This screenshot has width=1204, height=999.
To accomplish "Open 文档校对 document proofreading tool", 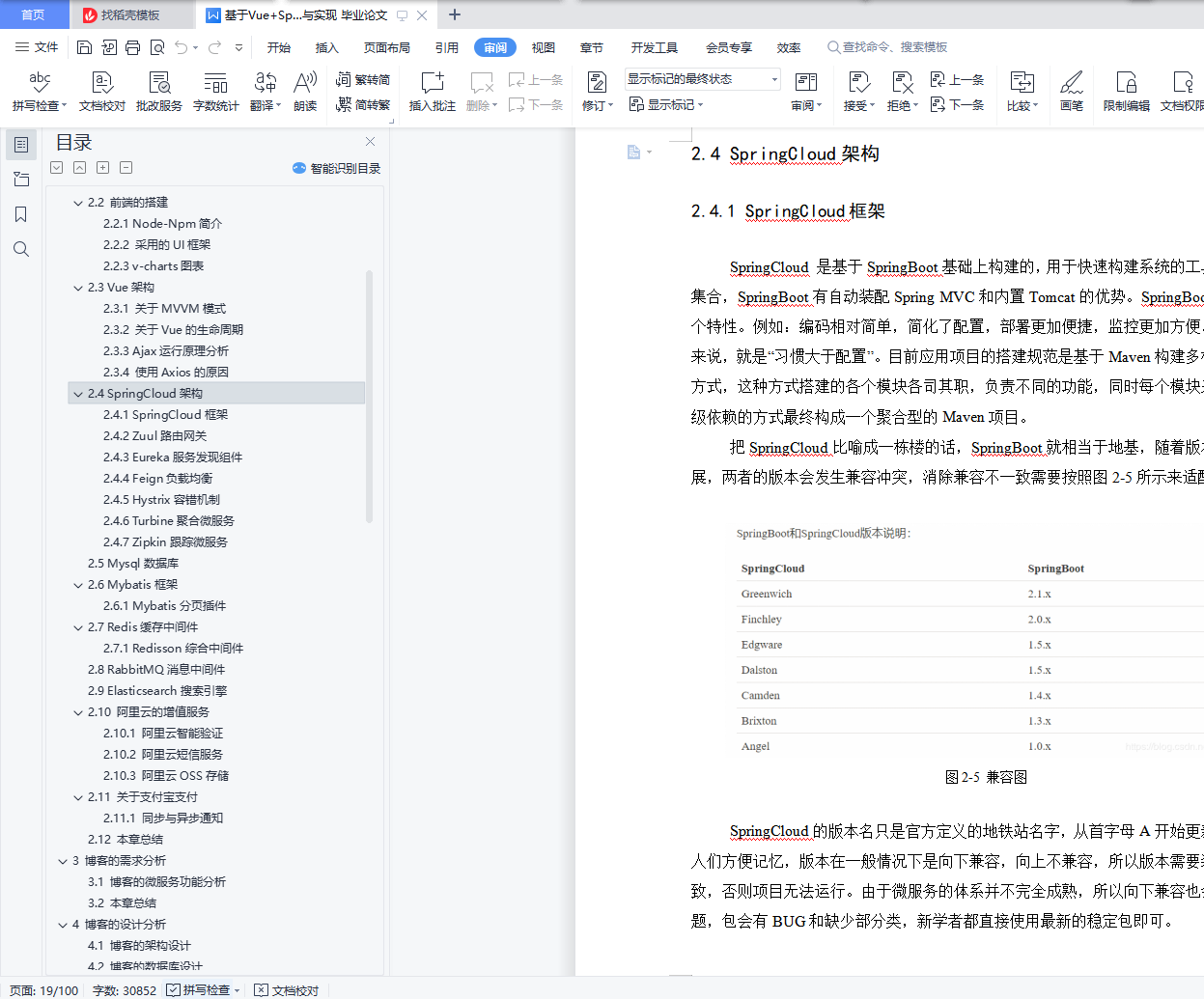I will coord(102,92).
